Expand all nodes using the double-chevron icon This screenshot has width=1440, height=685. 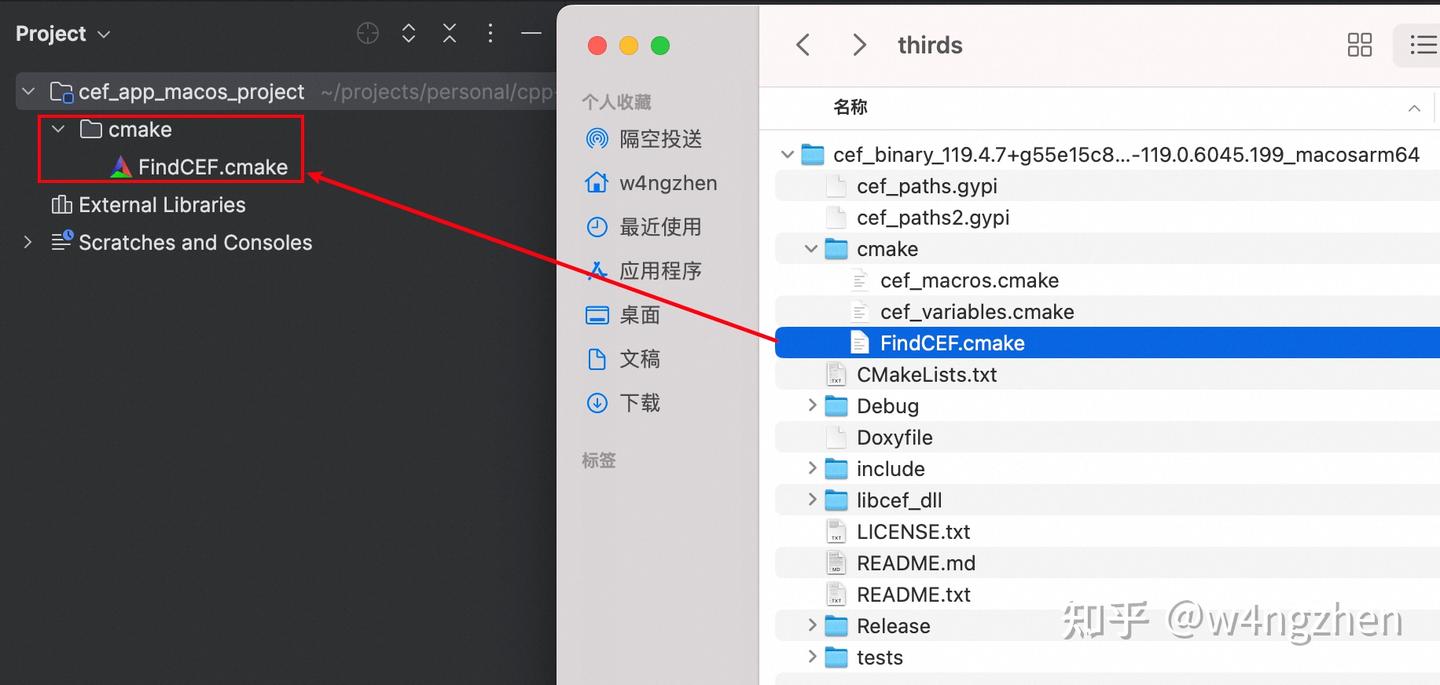pos(408,33)
